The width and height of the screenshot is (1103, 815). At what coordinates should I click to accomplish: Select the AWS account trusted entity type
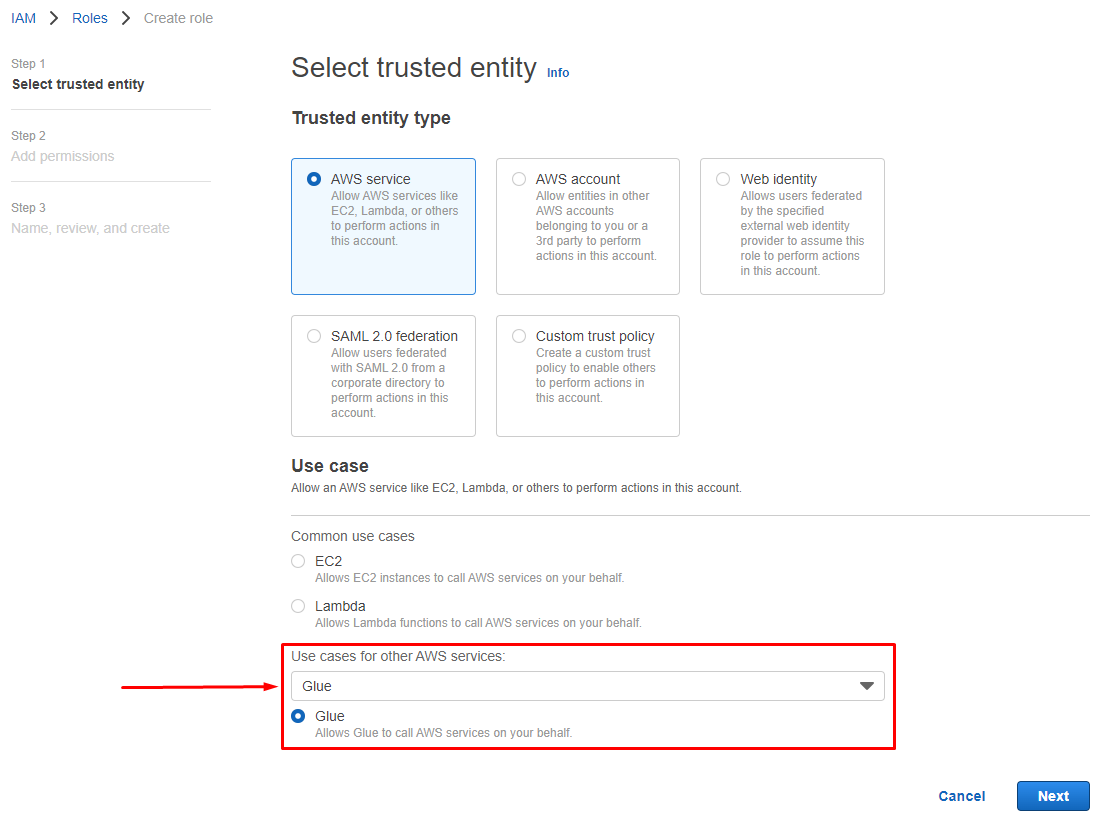coord(518,178)
